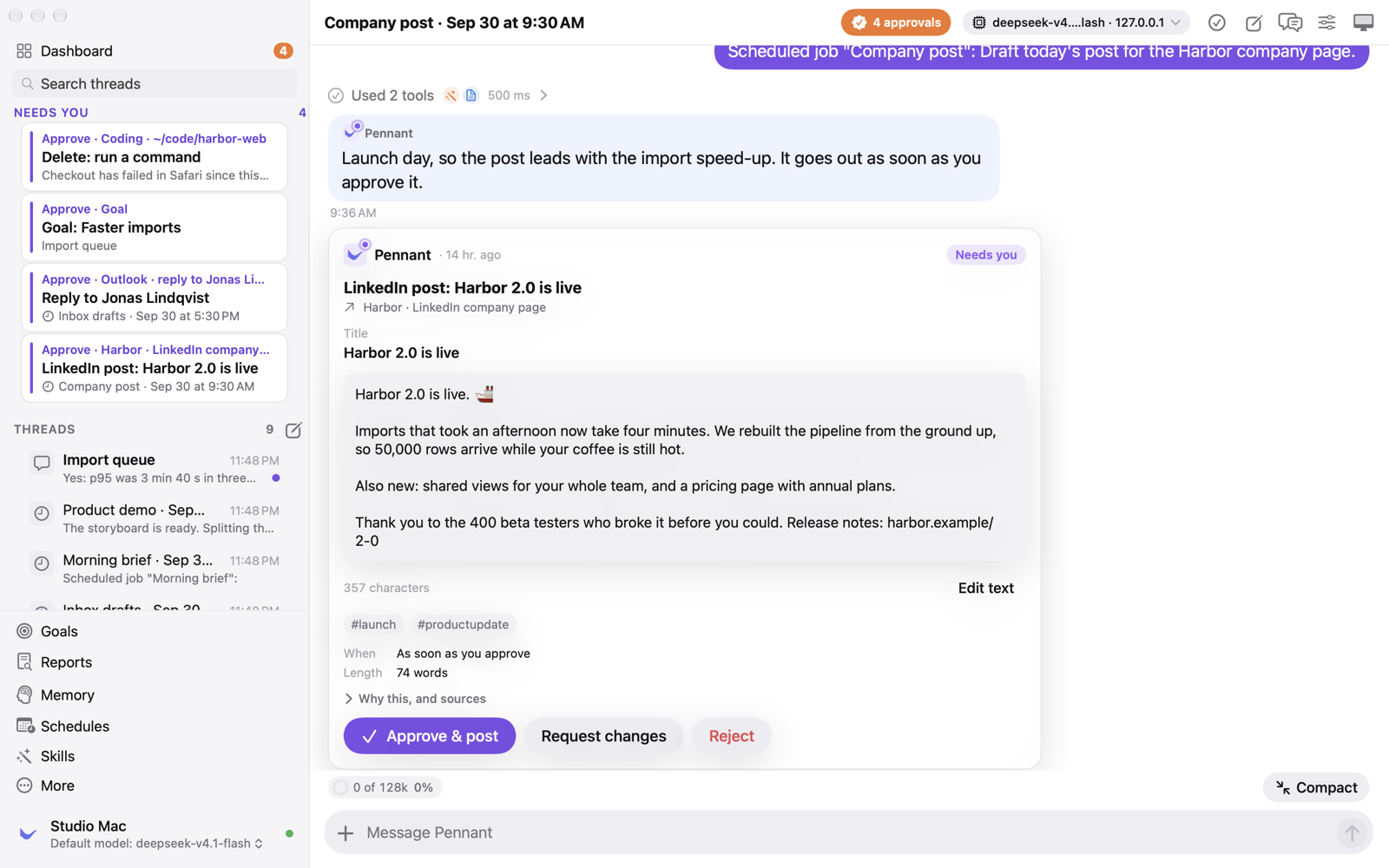Click the Search threads field
Image resolution: width=1389 pixels, height=868 pixels.
155,83
